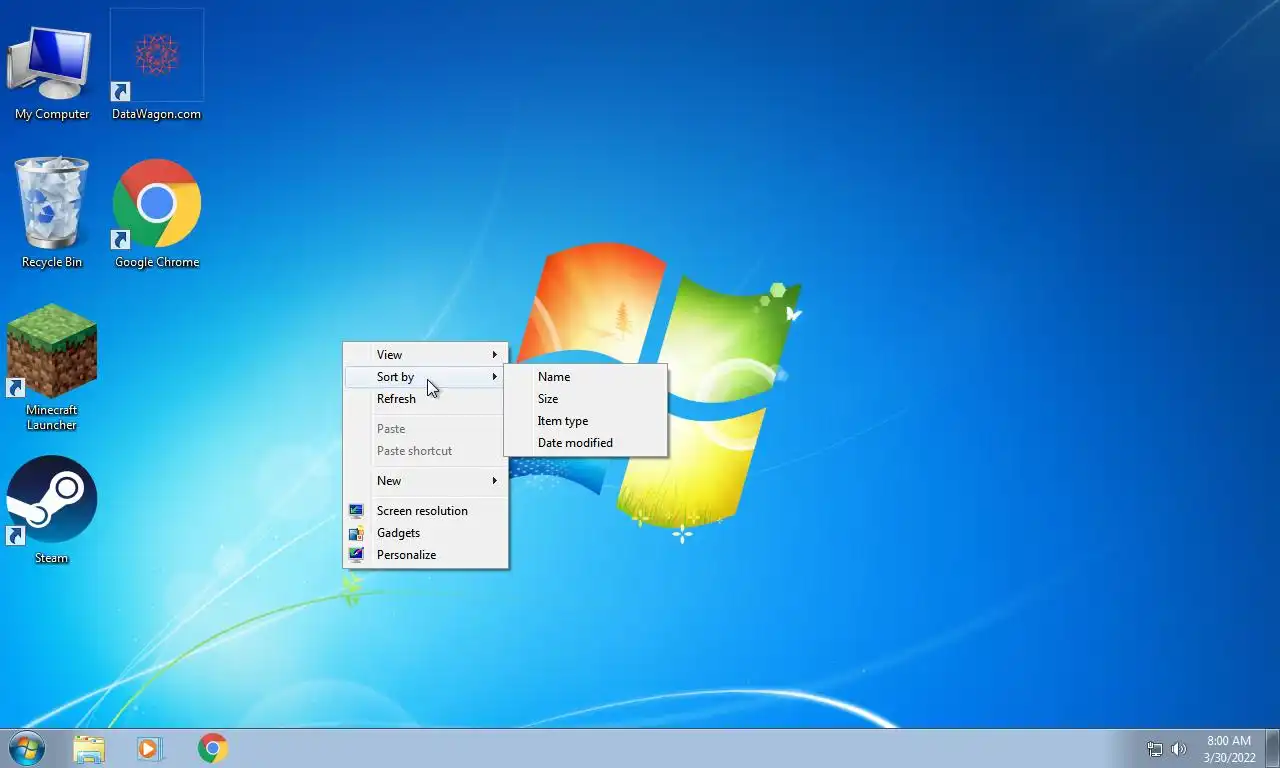Click the View submenu arrow
Screen dimensions: 1280x768
point(494,355)
